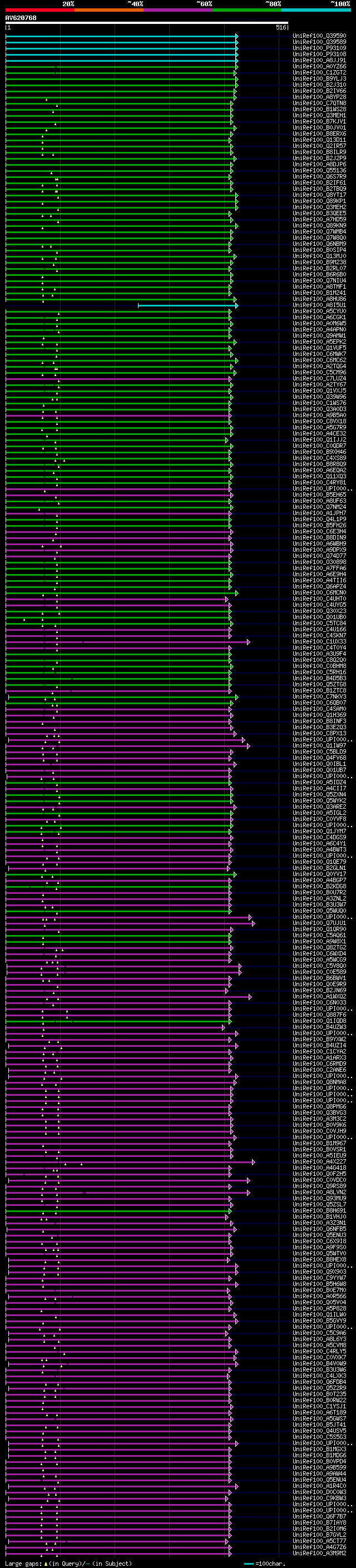The image size is (356, 1568).
Task: Select the UniRef100_Q89KP1 label
Action: [319, 201]
